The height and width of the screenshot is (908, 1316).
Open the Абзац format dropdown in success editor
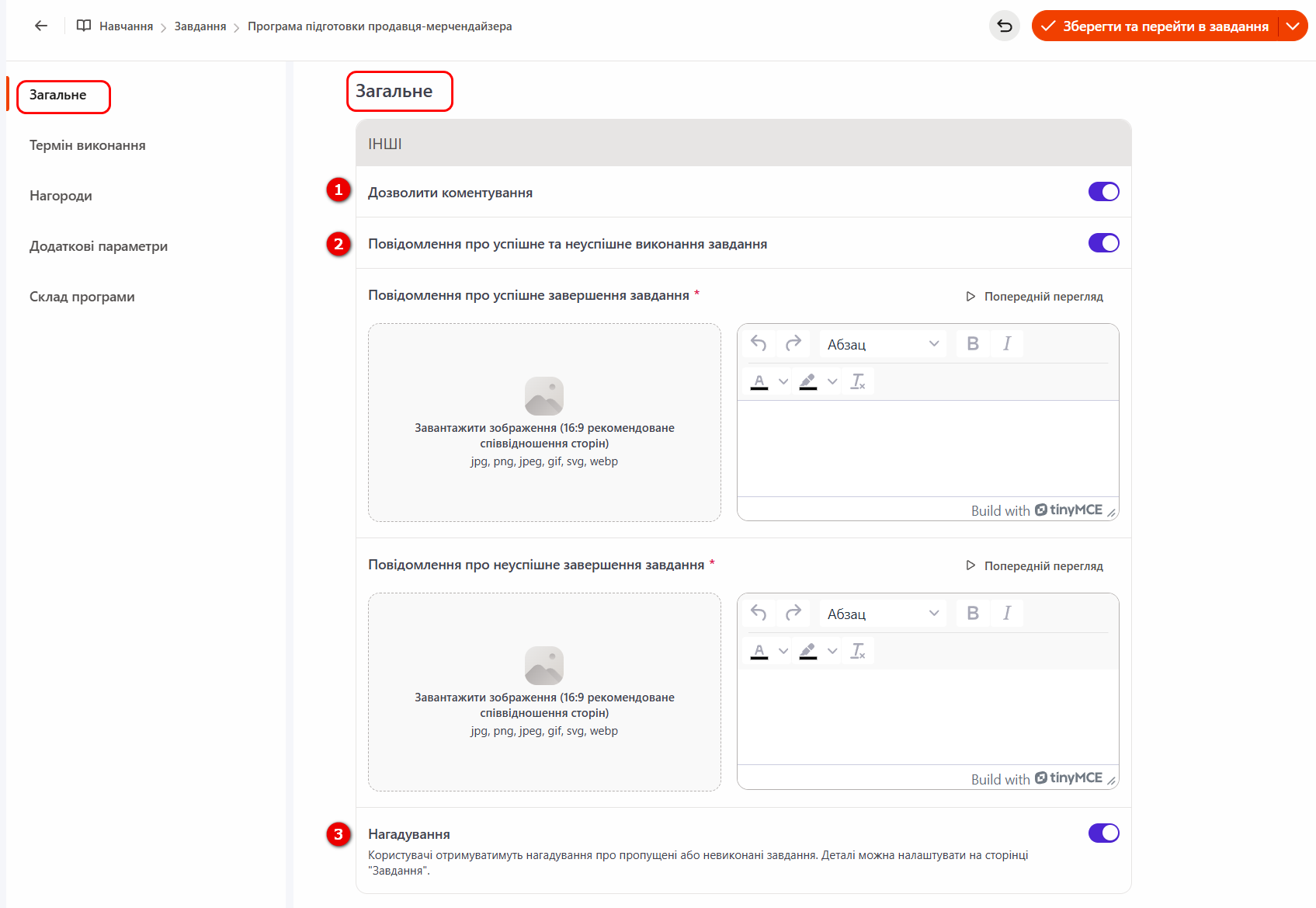883,344
